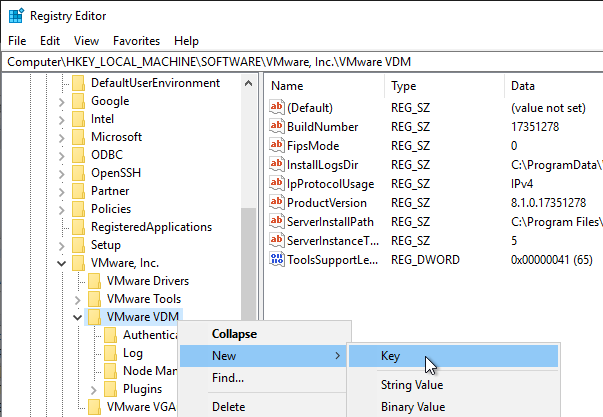Click the string icon of IpProtocolUsage value

pos(277,183)
